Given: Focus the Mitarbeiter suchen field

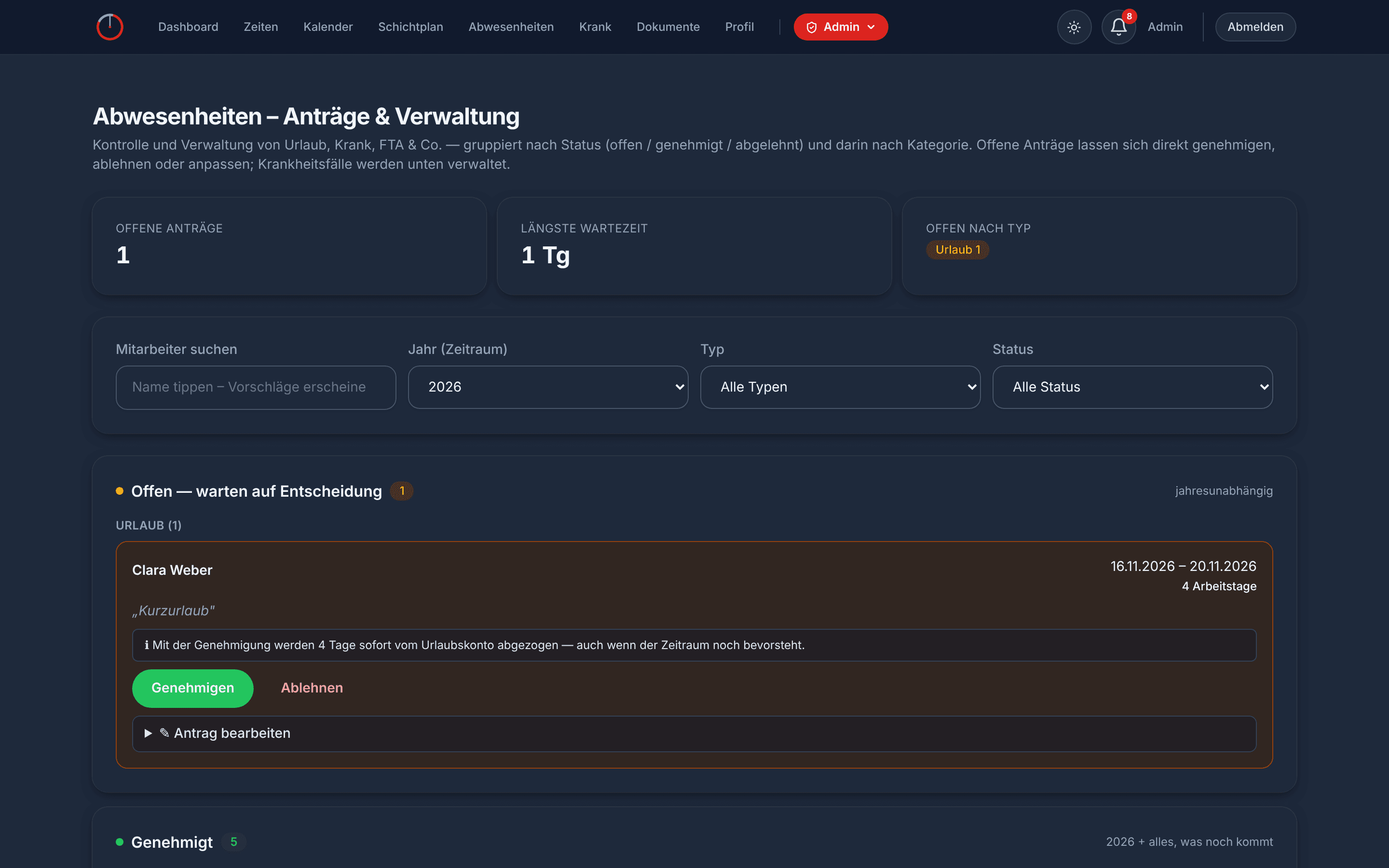Looking at the screenshot, I should click(x=256, y=388).
